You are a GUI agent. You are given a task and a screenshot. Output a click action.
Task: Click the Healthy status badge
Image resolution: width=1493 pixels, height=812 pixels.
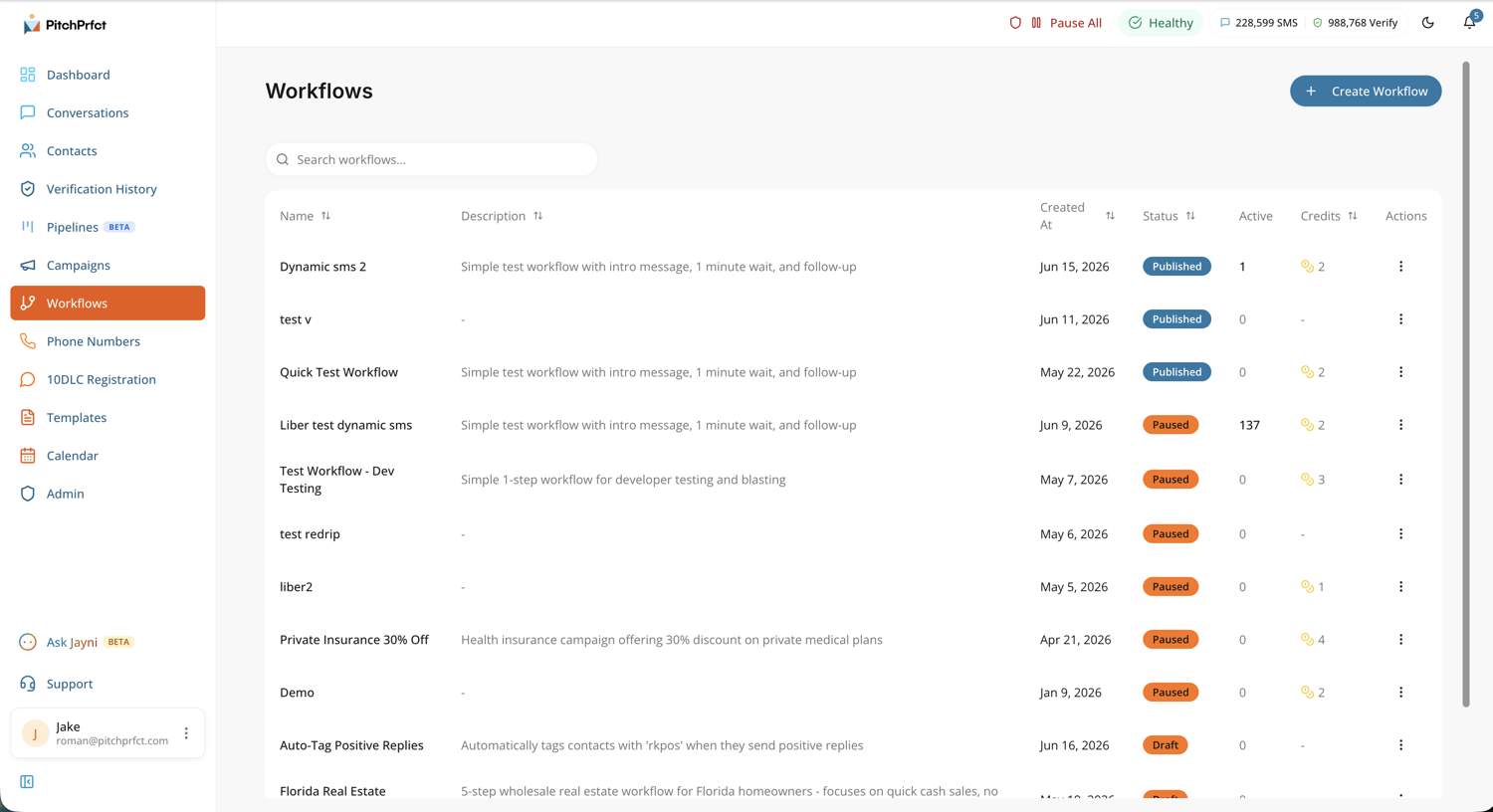[x=1161, y=23]
